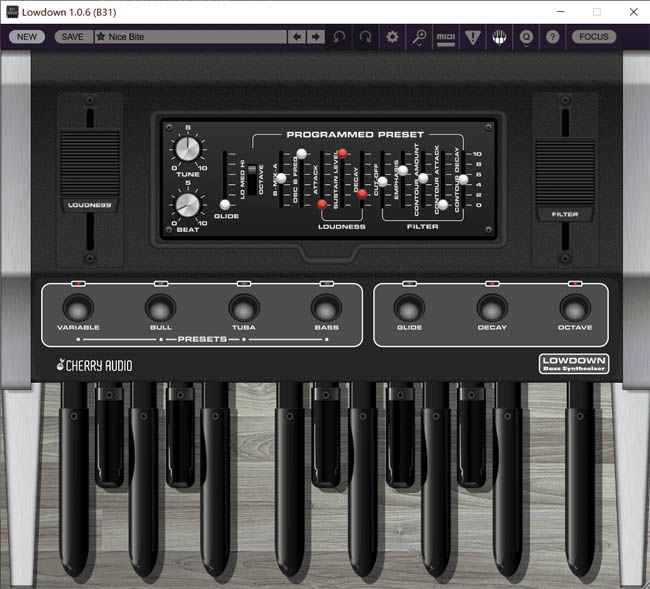Click the B-MIX-A slider handle
Screen dimensions: 650x589
coord(281,179)
